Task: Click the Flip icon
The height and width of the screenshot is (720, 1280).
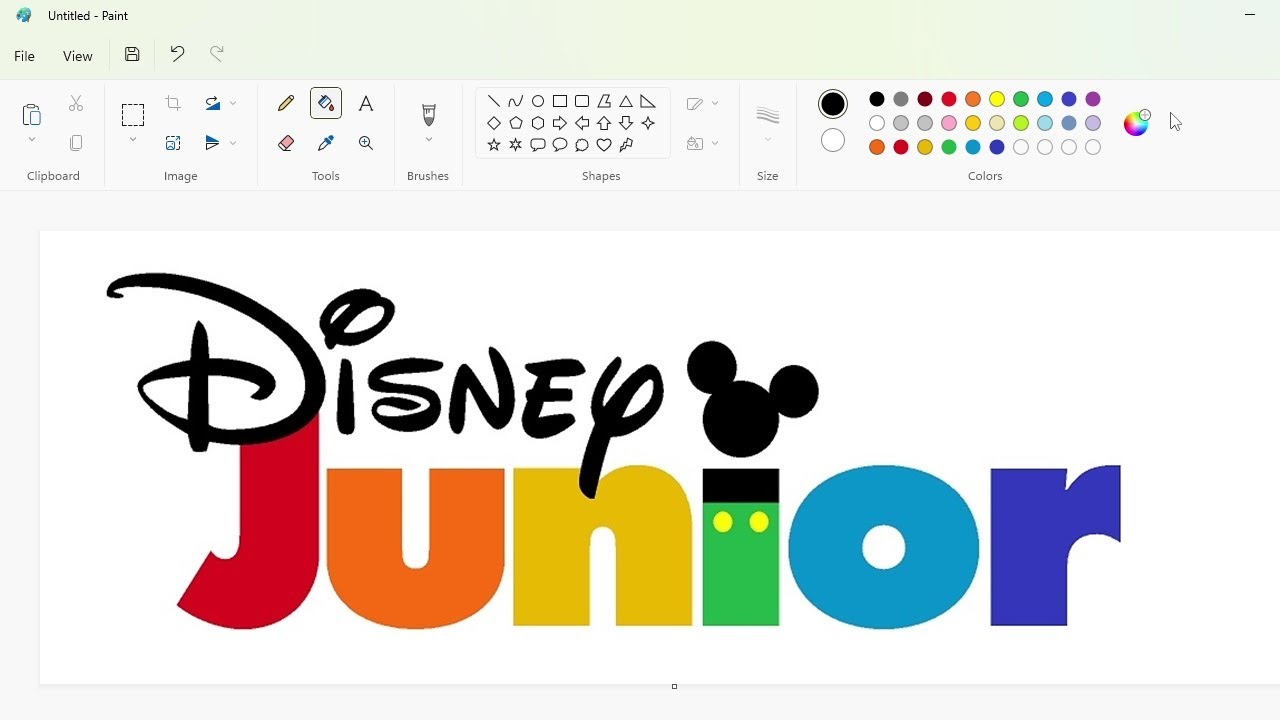Action: [x=212, y=143]
